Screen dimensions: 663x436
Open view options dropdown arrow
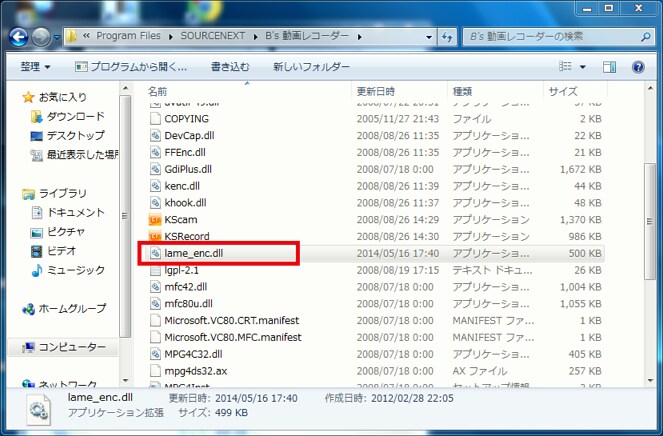[583, 67]
